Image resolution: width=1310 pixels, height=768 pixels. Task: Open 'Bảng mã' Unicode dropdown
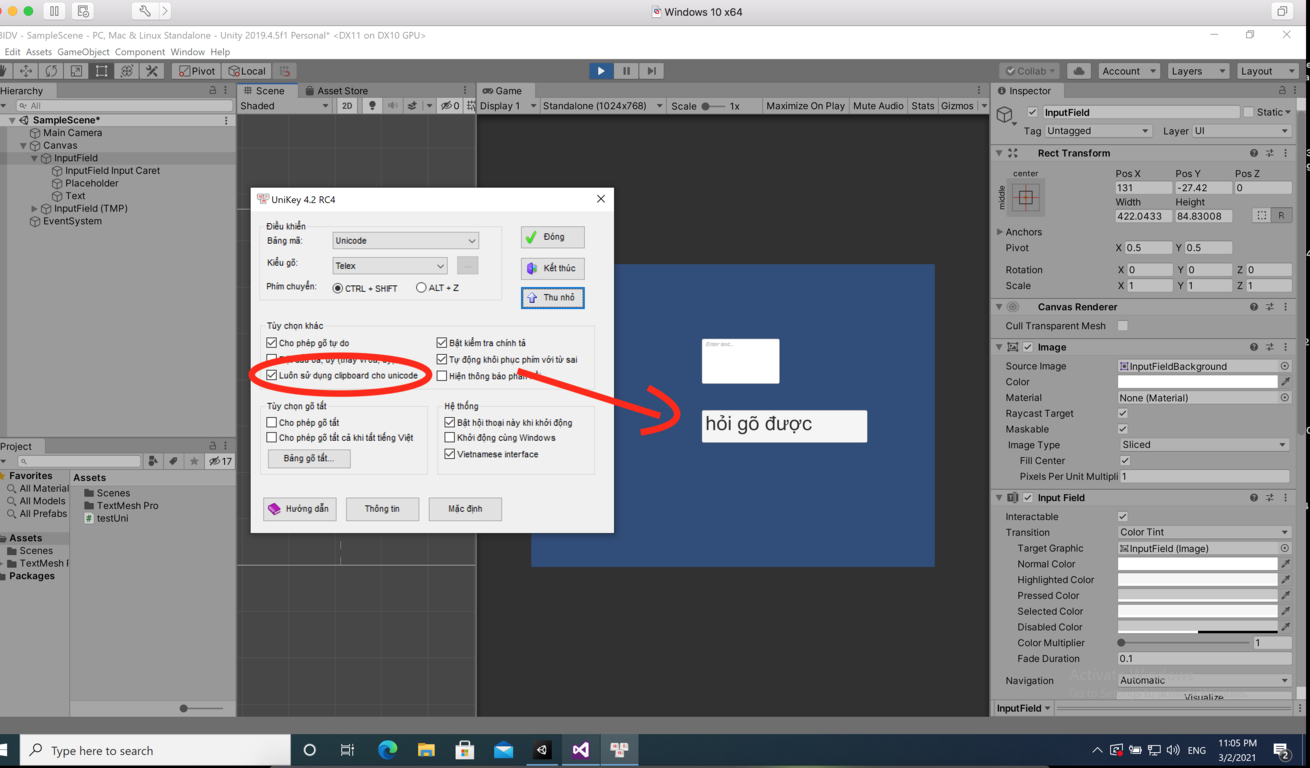coord(406,241)
